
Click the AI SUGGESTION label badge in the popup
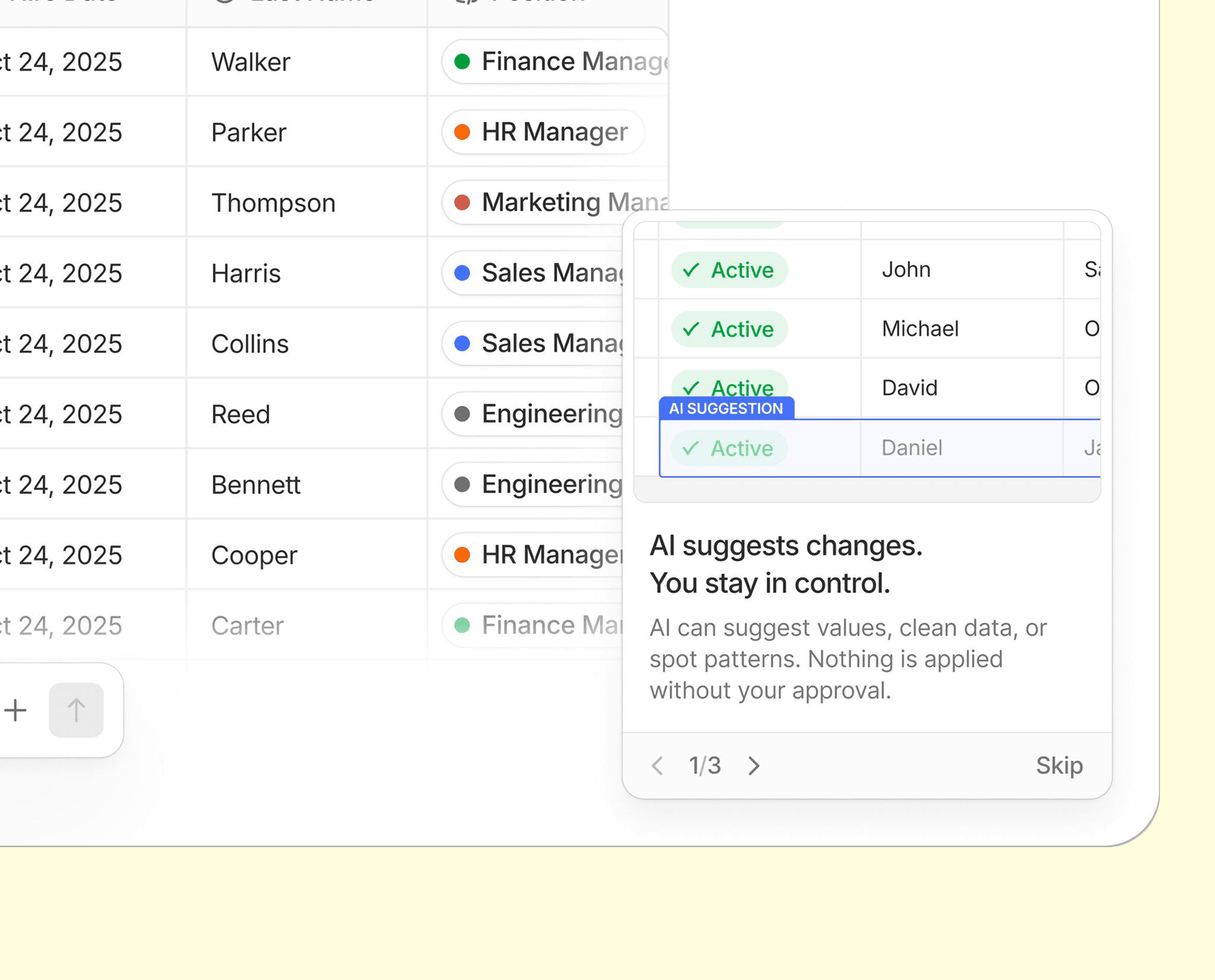(726, 408)
